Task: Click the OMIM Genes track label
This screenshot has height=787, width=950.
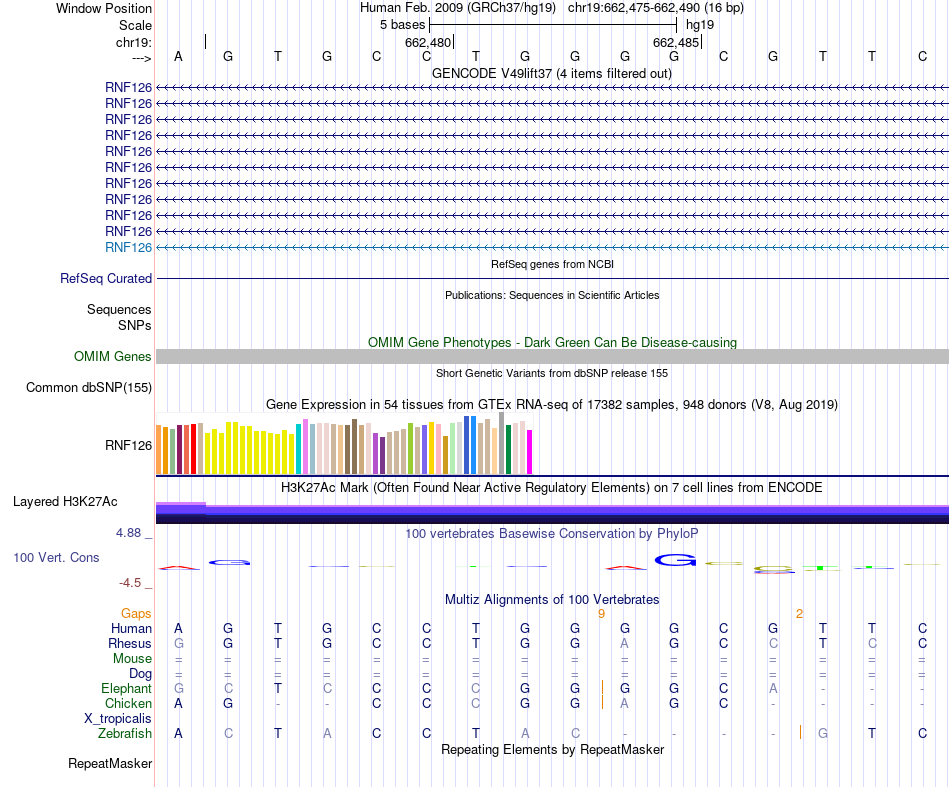Action: pyautogui.click(x=113, y=356)
